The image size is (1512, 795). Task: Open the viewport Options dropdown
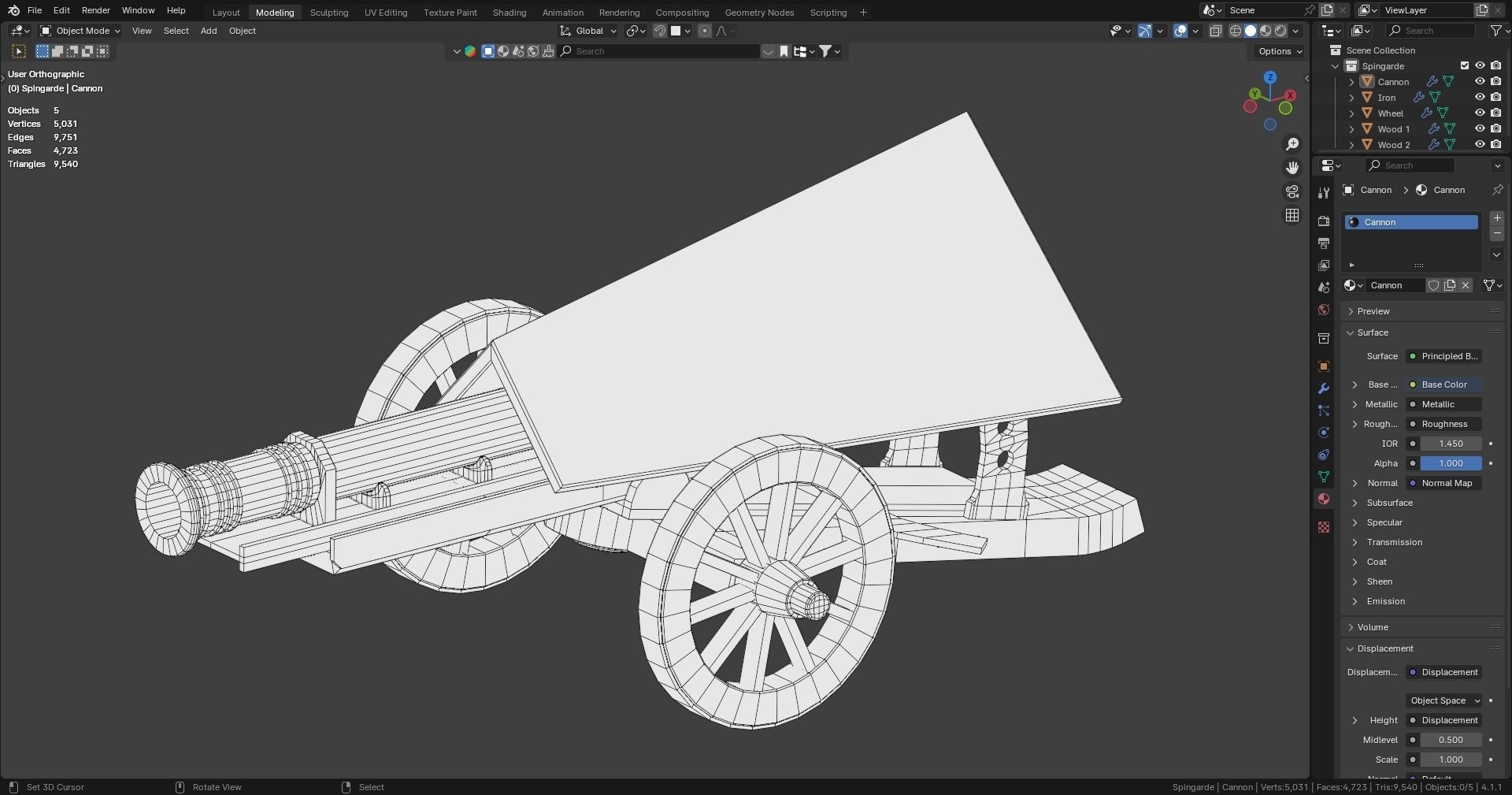tap(1280, 51)
